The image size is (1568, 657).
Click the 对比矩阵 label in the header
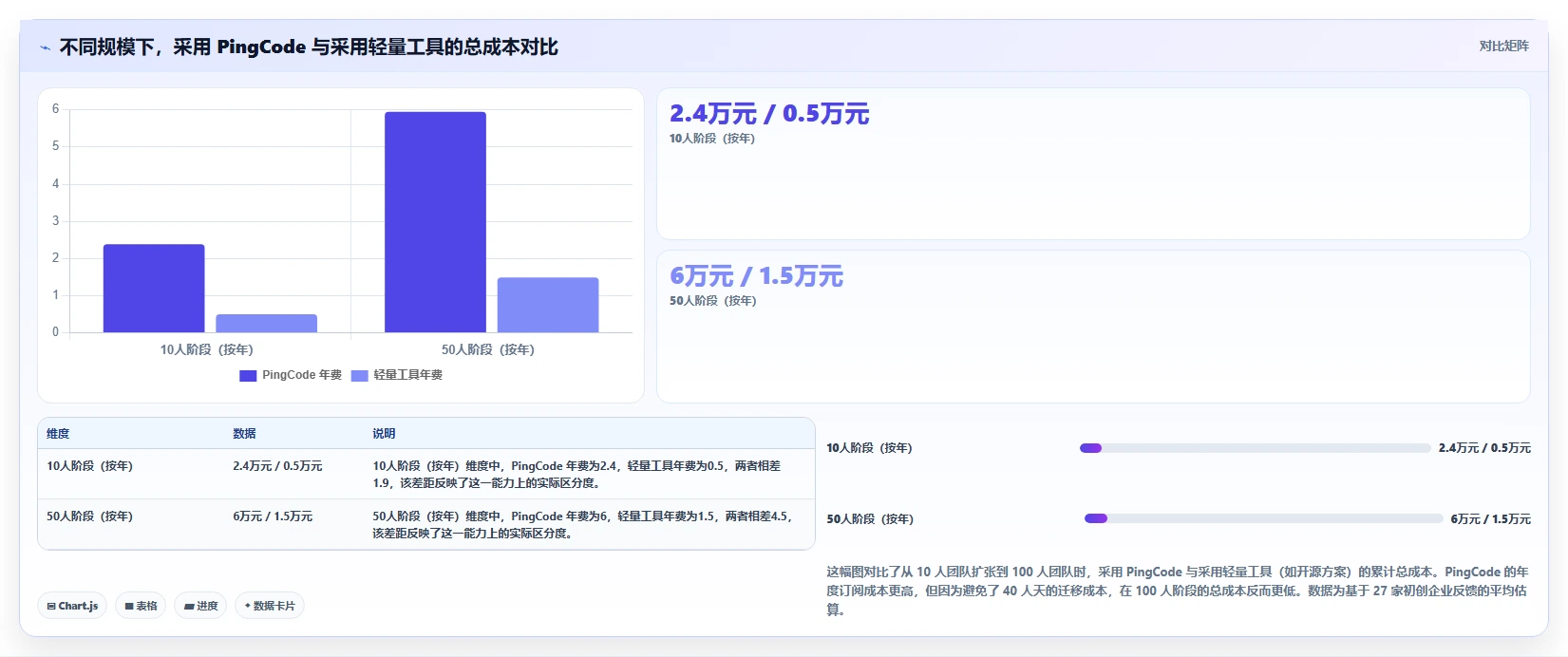[x=1503, y=46]
